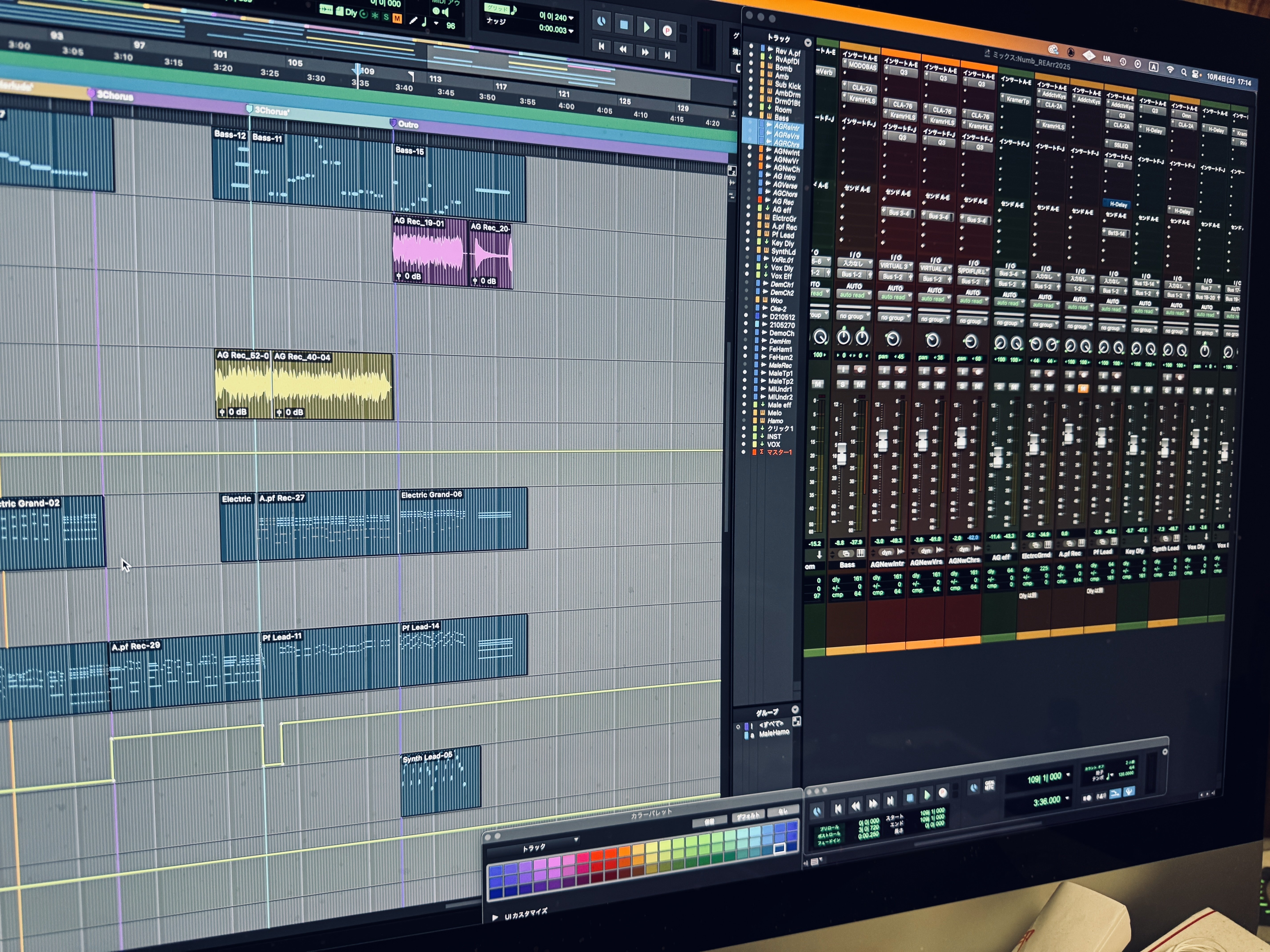The height and width of the screenshot is (952, 1270).
Task: Select the Bass track in track list
Action: (781, 118)
